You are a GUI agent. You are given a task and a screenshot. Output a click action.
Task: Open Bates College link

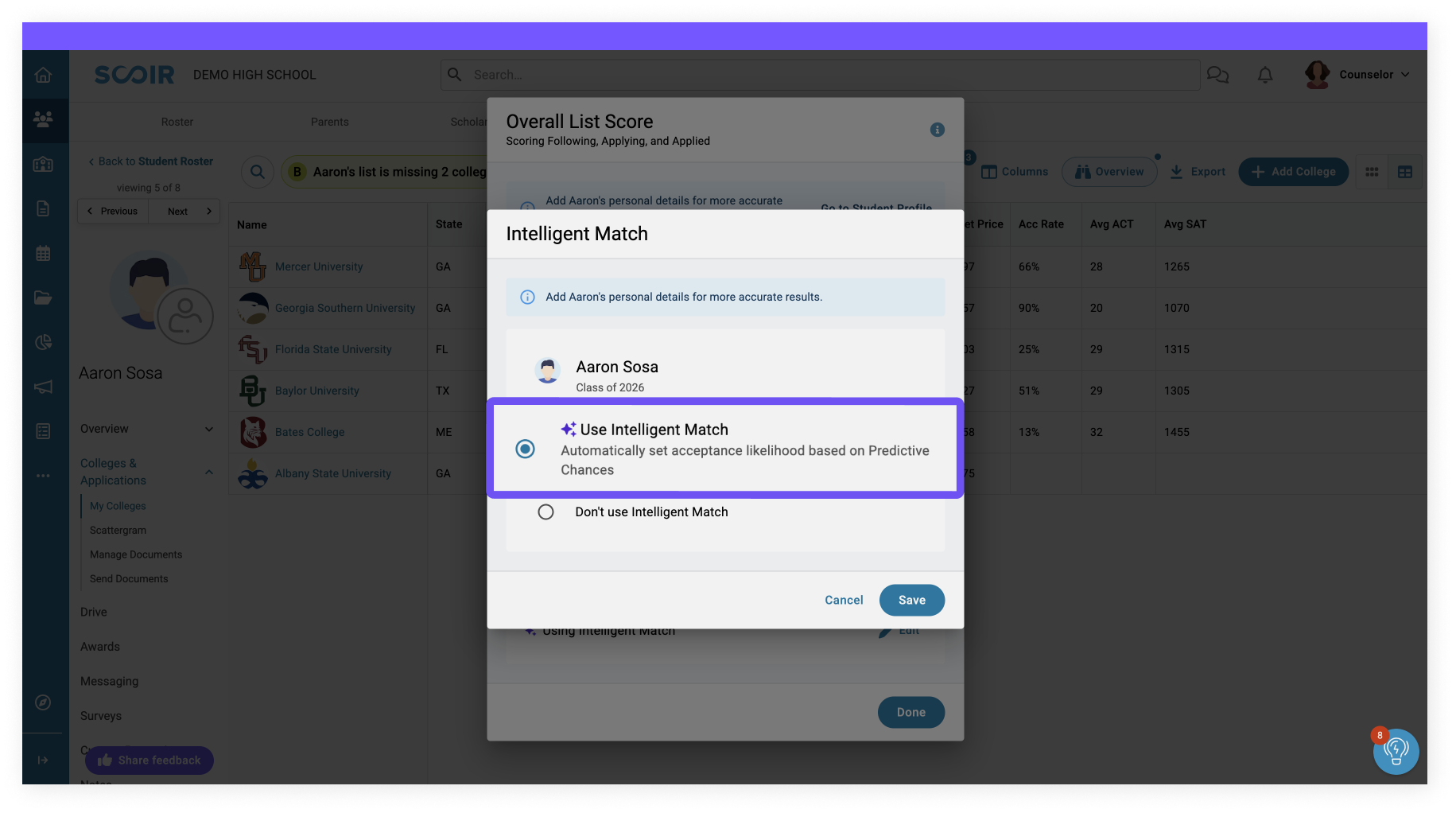310,432
